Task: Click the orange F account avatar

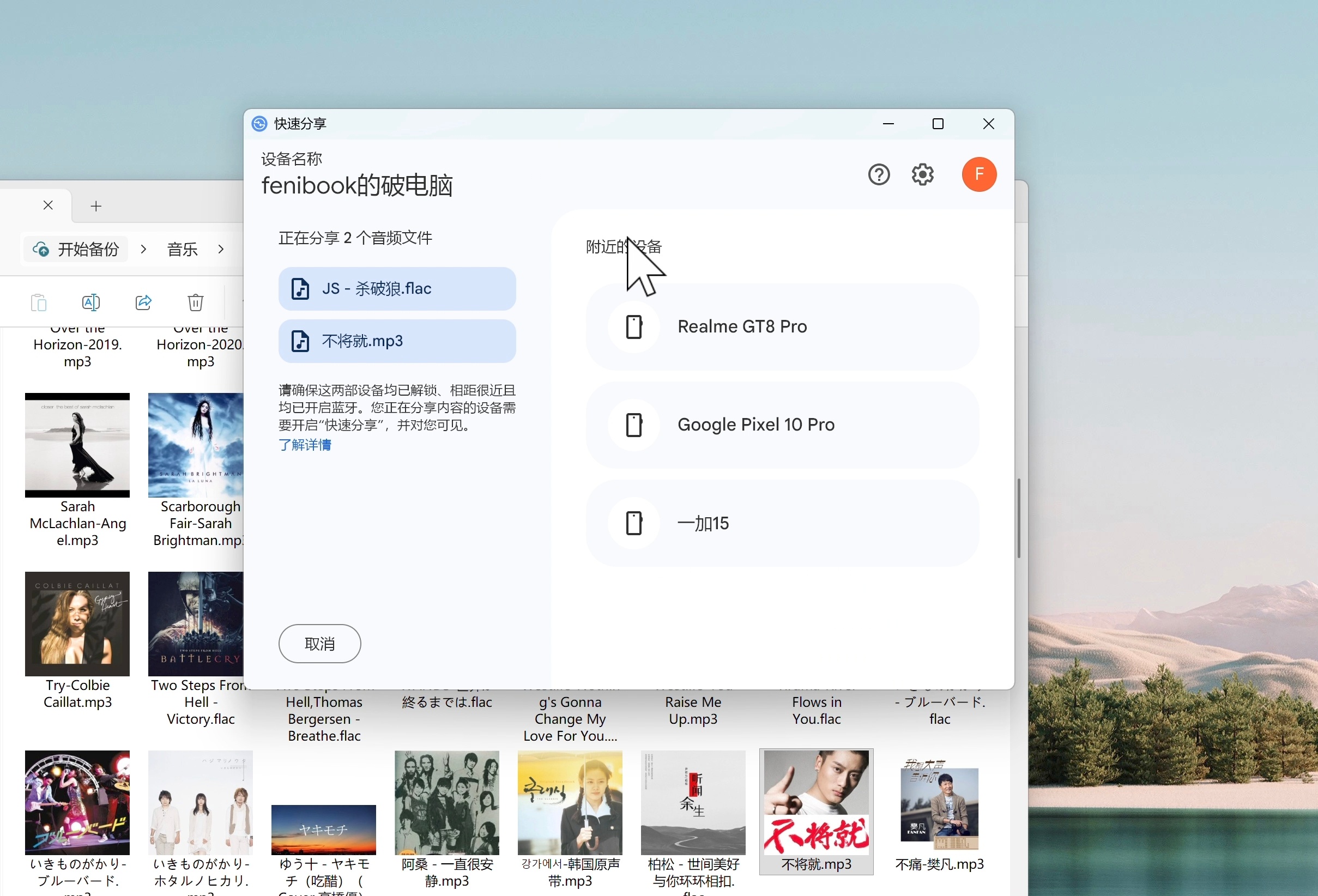Action: 978,174
